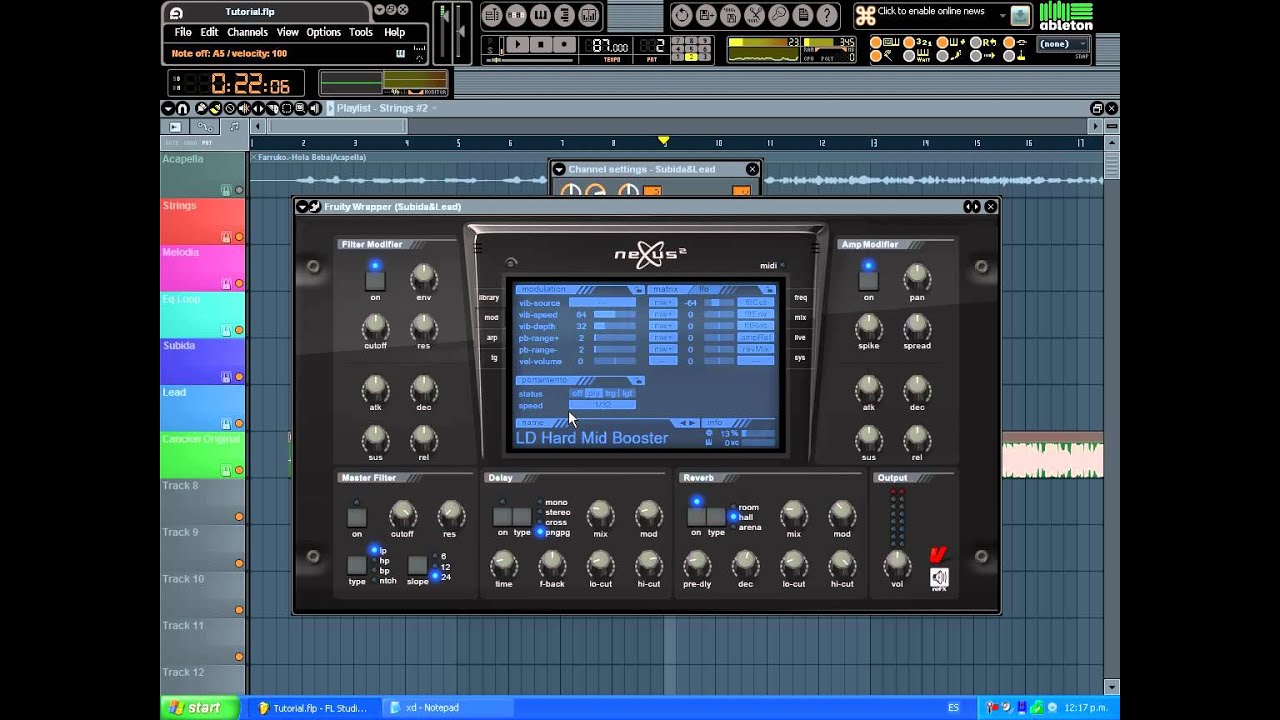Screen dimensions: 1280x720
Task: Click the vib-speed slider
Action: pos(615,314)
